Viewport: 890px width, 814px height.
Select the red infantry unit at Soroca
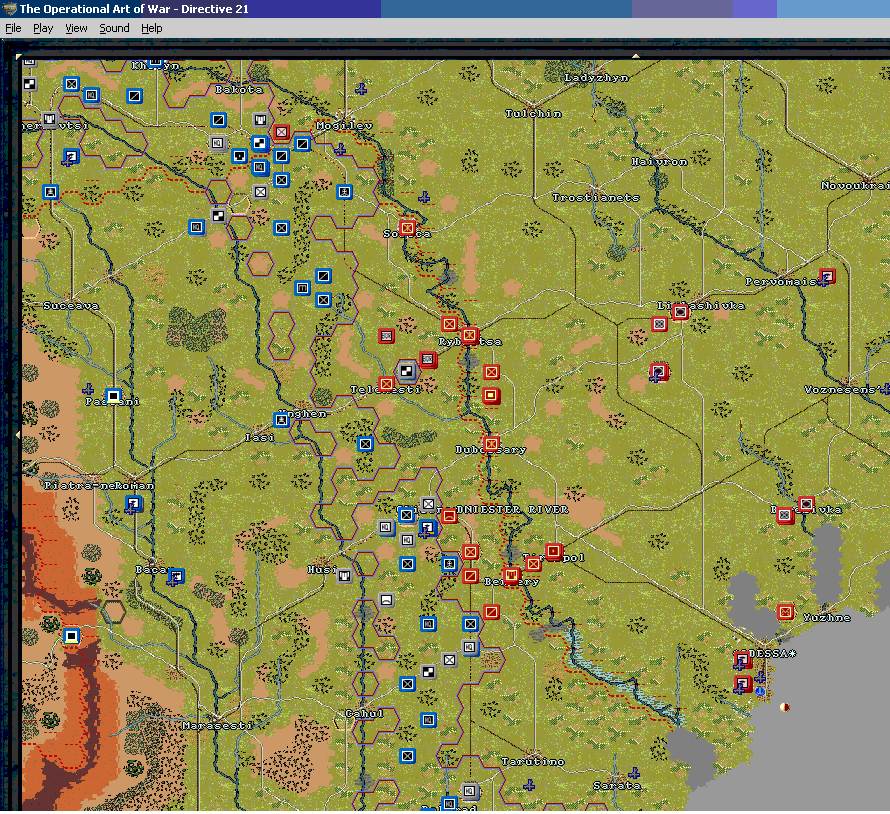pos(407,228)
